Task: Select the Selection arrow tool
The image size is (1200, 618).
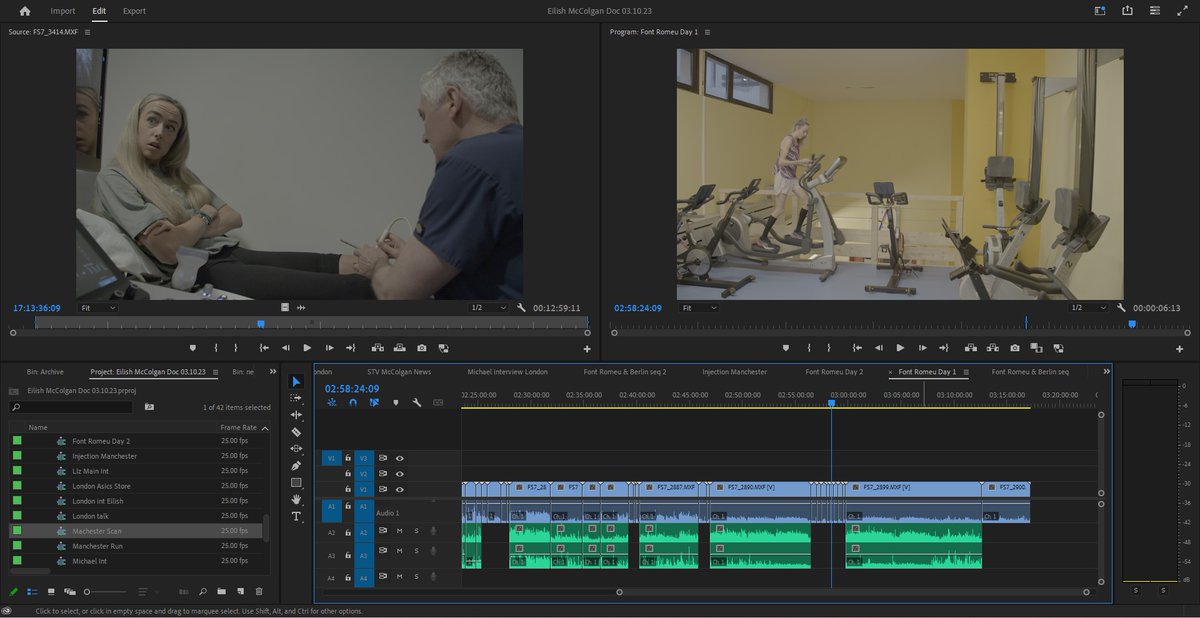Action: pos(296,382)
